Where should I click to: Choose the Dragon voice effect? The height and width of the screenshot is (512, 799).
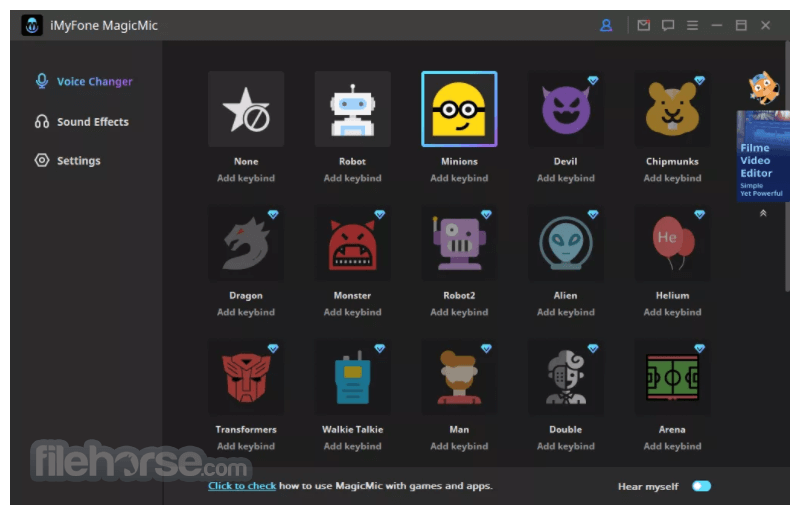(246, 243)
